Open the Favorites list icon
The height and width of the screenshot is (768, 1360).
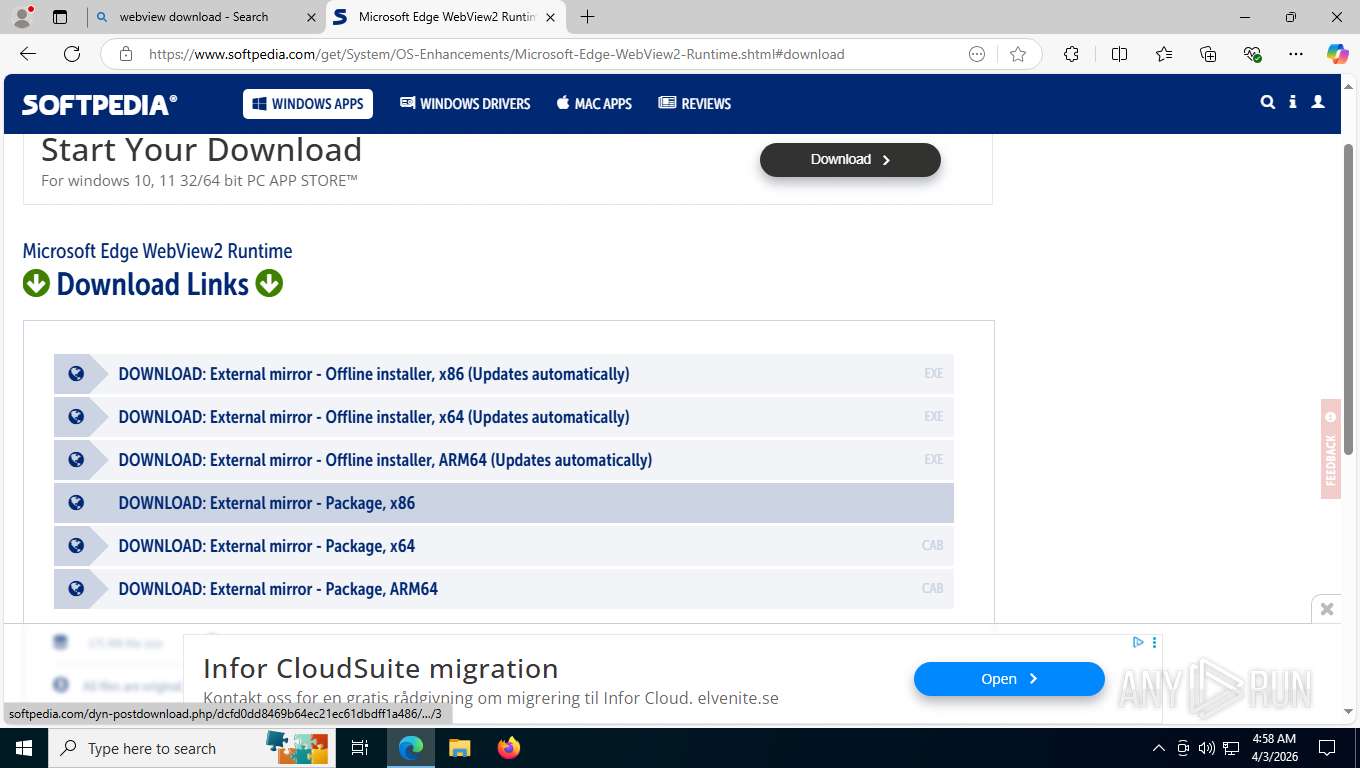click(x=1164, y=54)
